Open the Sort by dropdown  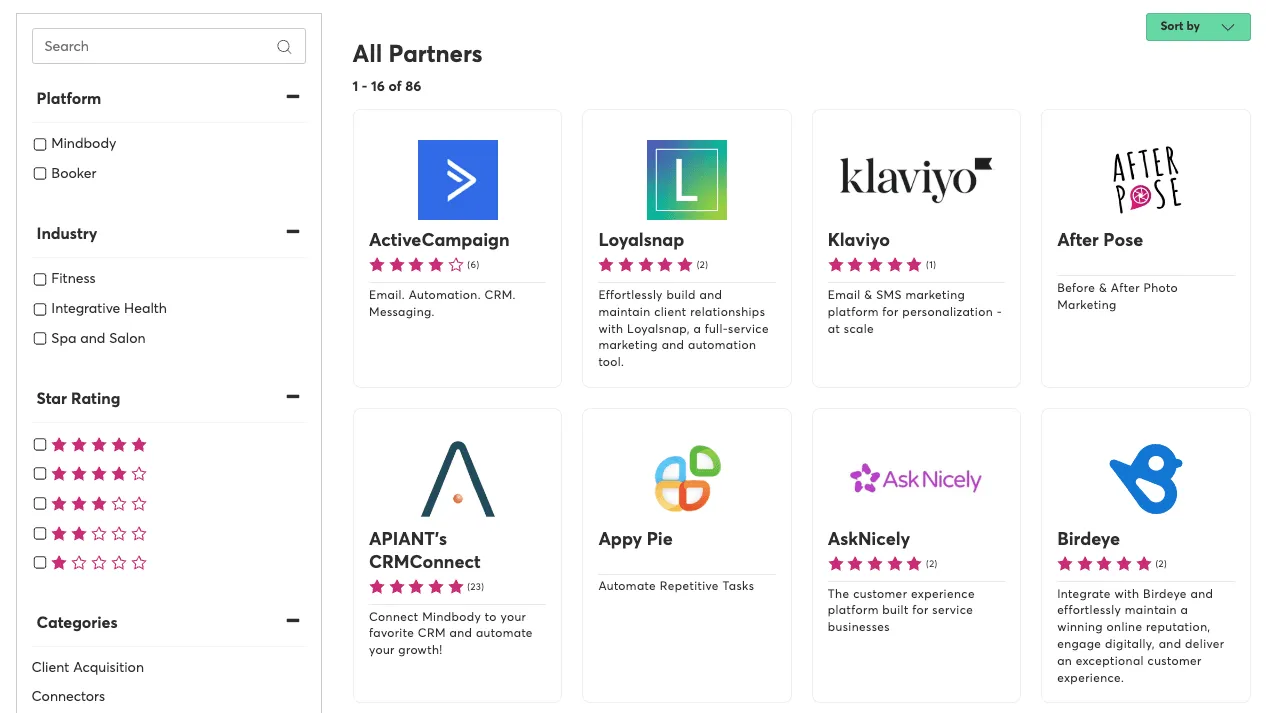pyautogui.click(x=1198, y=27)
